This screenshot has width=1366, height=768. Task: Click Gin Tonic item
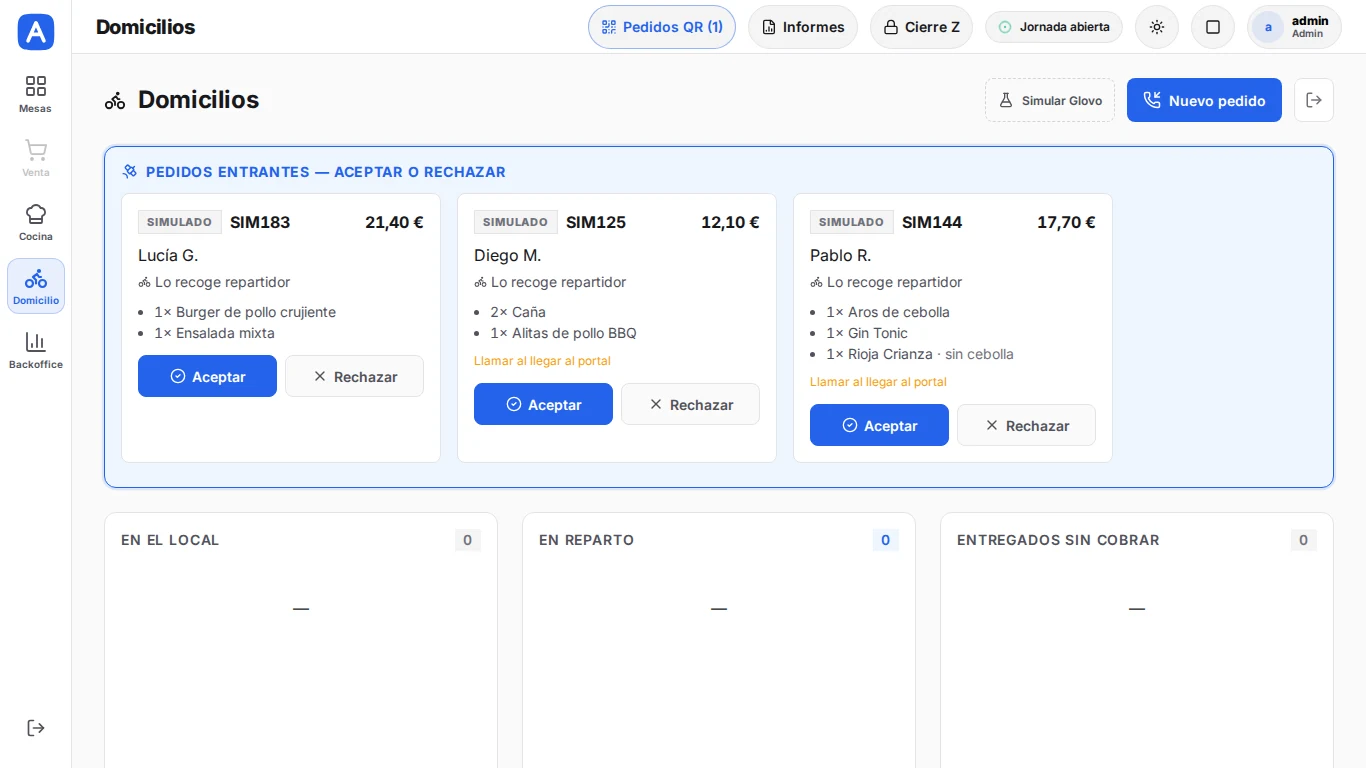click(867, 333)
